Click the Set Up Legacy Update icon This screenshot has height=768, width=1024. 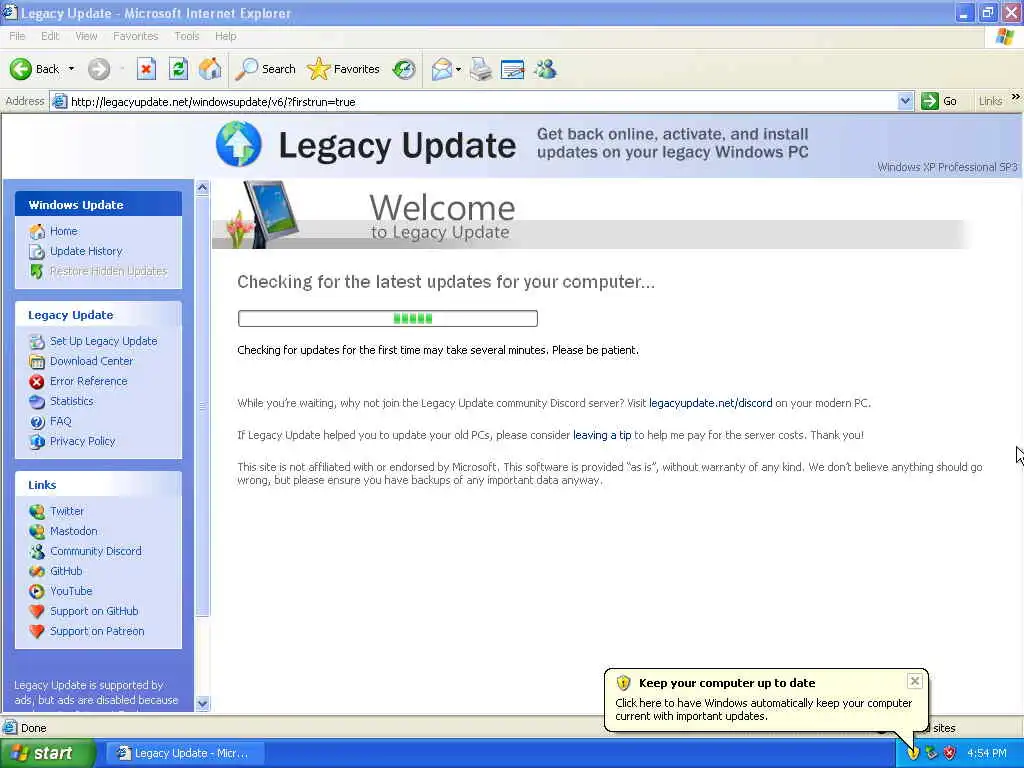[37, 342]
